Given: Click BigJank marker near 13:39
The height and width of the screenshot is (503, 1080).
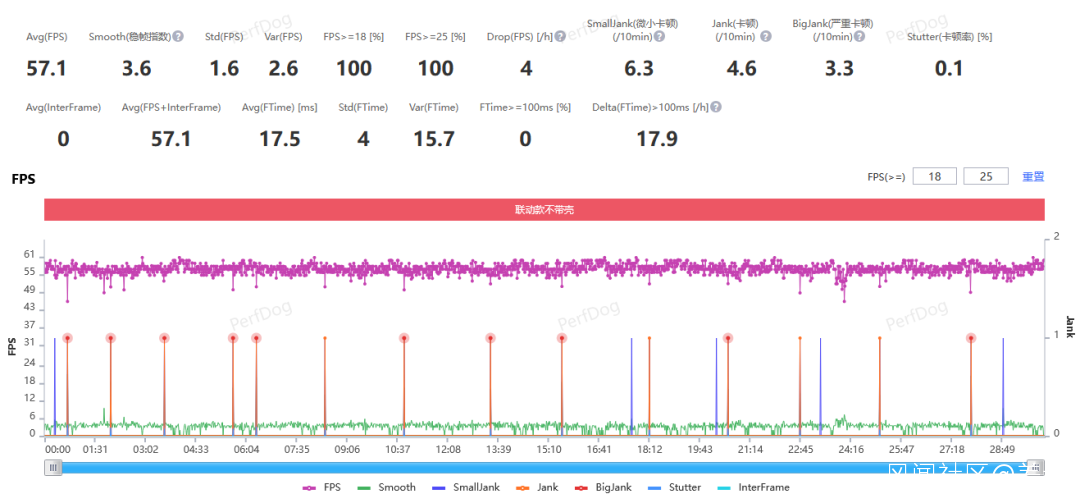Looking at the screenshot, I should 490,338.
